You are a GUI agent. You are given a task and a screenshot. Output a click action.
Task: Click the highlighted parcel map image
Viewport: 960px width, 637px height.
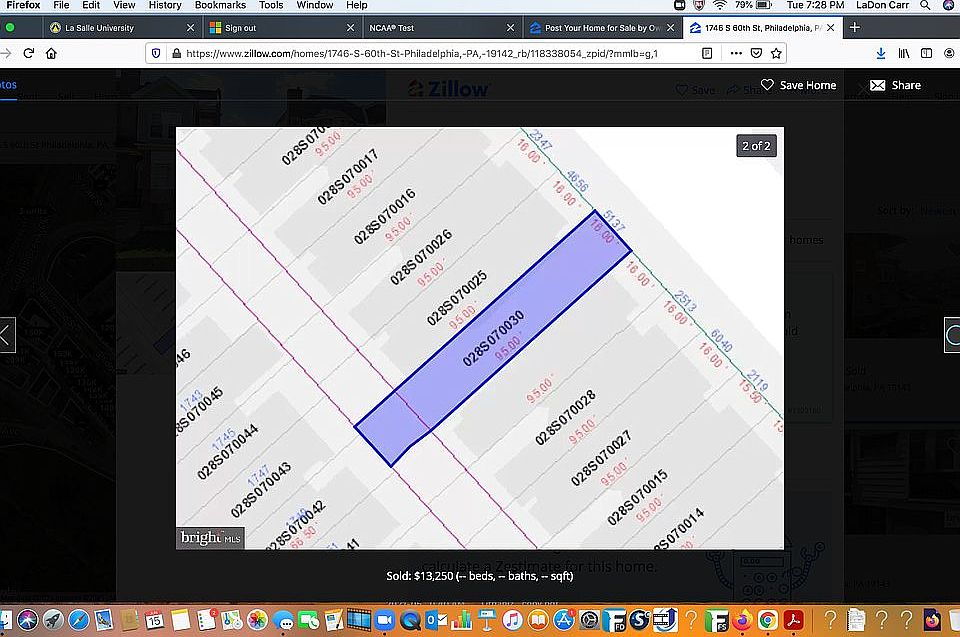click(479, 338)
